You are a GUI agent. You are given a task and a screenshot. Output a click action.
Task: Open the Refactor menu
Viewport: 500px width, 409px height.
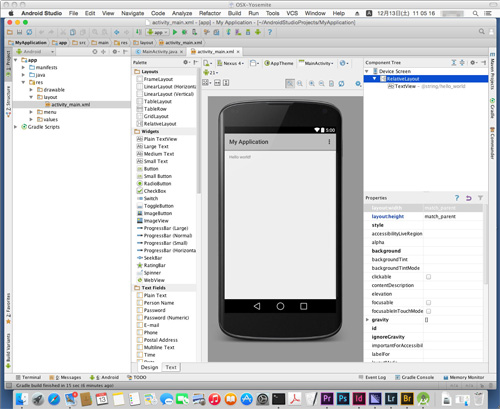[x=210, y=13]
